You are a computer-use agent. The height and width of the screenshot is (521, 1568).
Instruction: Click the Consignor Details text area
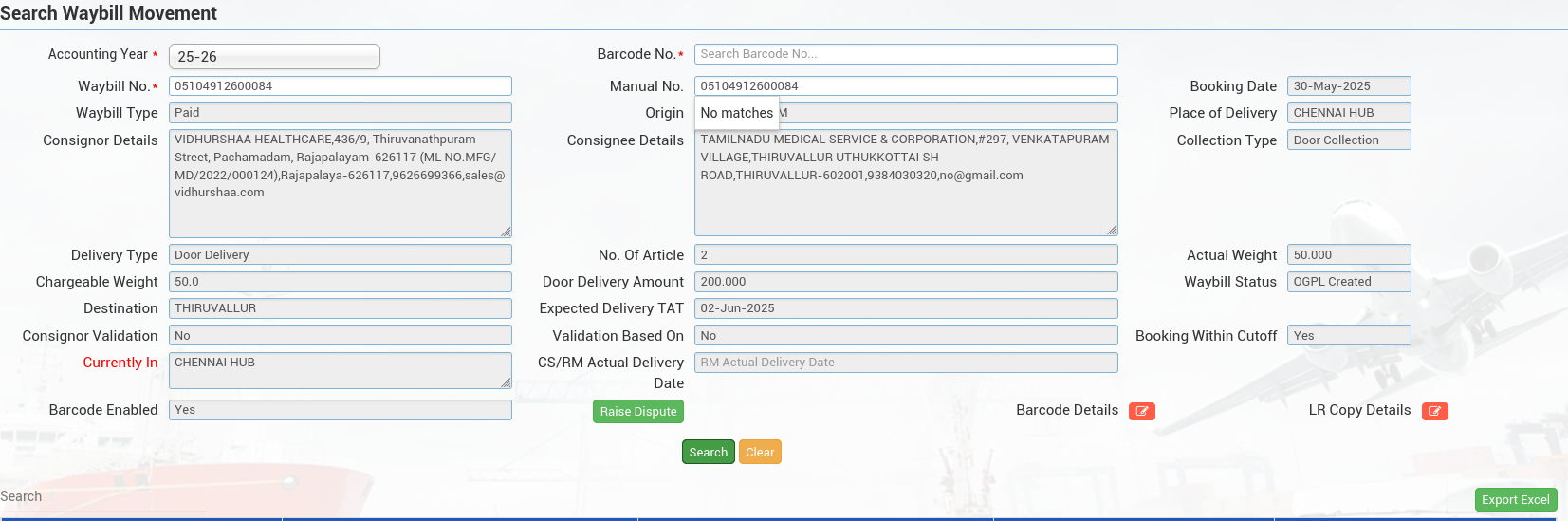[340, 183]
